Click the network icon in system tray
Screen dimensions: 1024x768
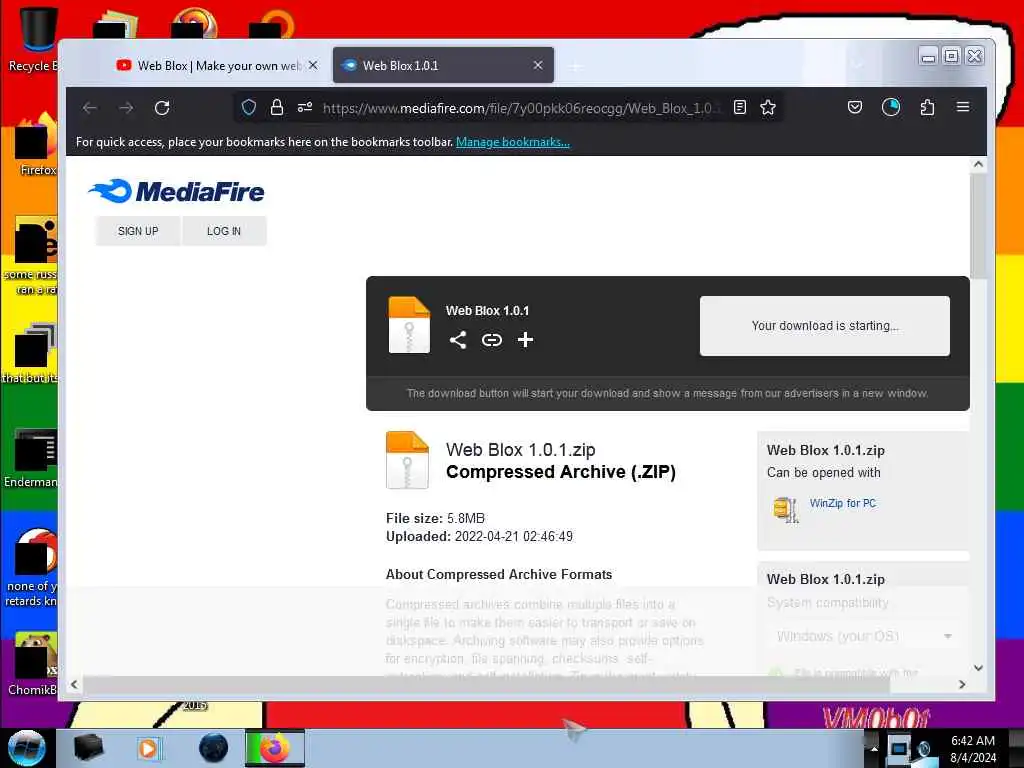899,748
